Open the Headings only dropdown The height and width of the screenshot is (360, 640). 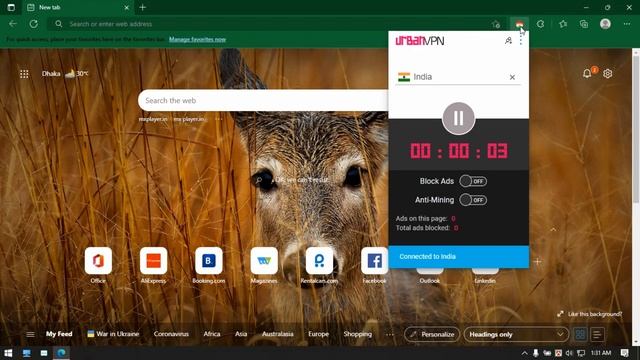(516, 334)
